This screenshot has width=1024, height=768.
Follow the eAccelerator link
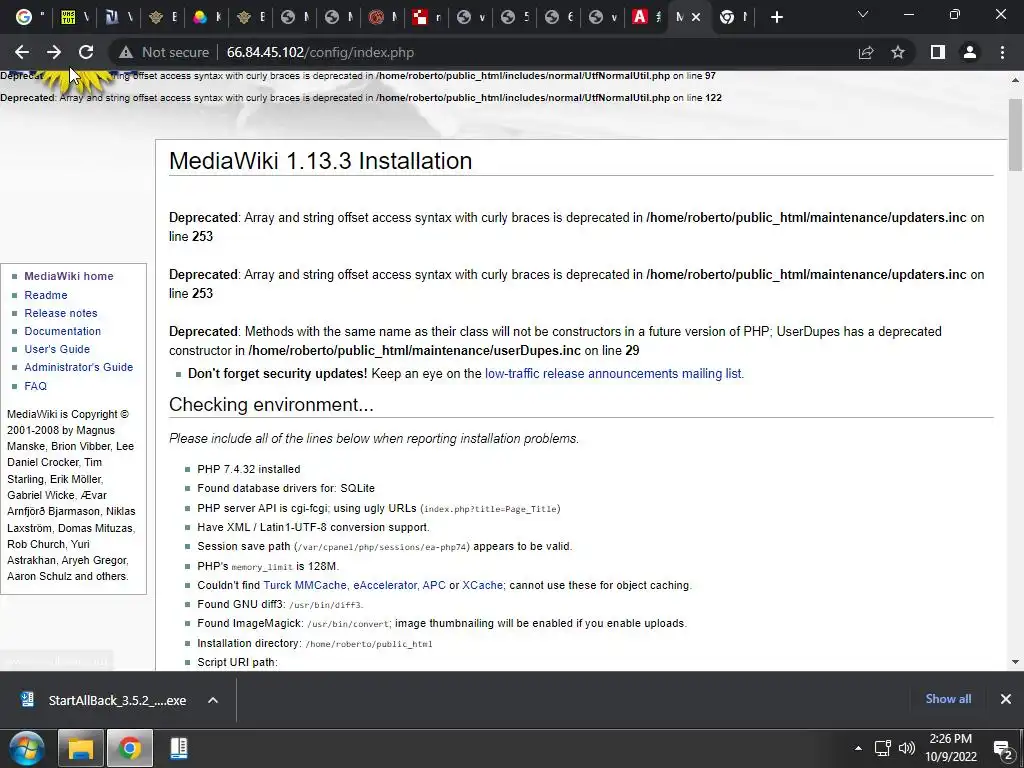(385, 585)
